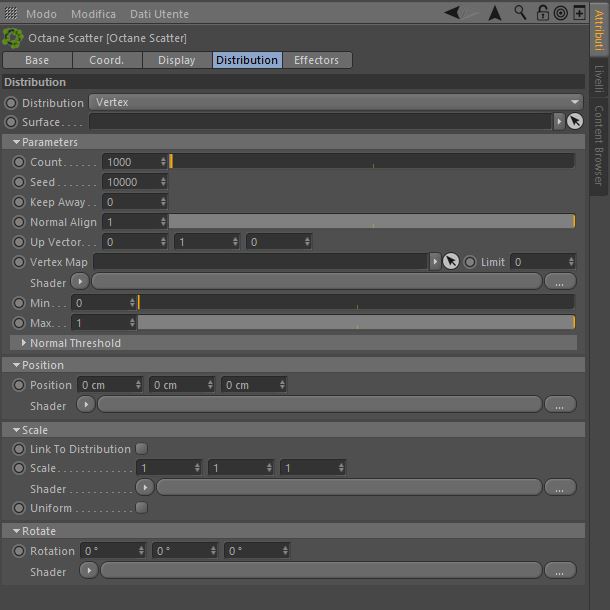Enable the Uniform scale checkbox
This screenshot has height=610, width=610.
(142, 508)
